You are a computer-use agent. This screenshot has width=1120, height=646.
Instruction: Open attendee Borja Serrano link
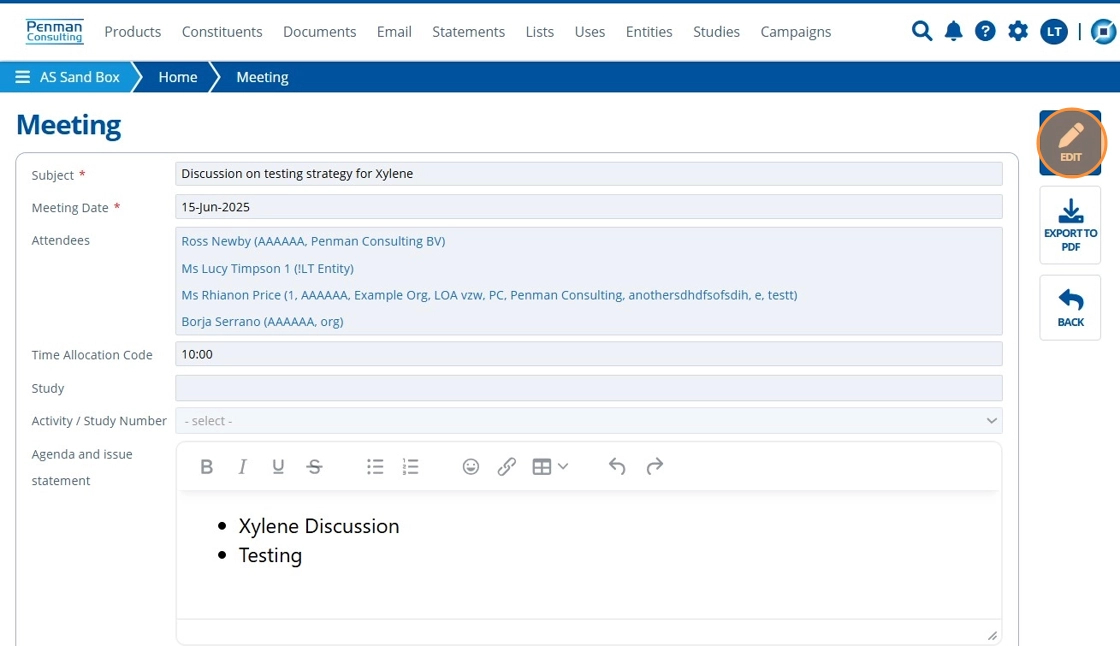click(262, 322)
